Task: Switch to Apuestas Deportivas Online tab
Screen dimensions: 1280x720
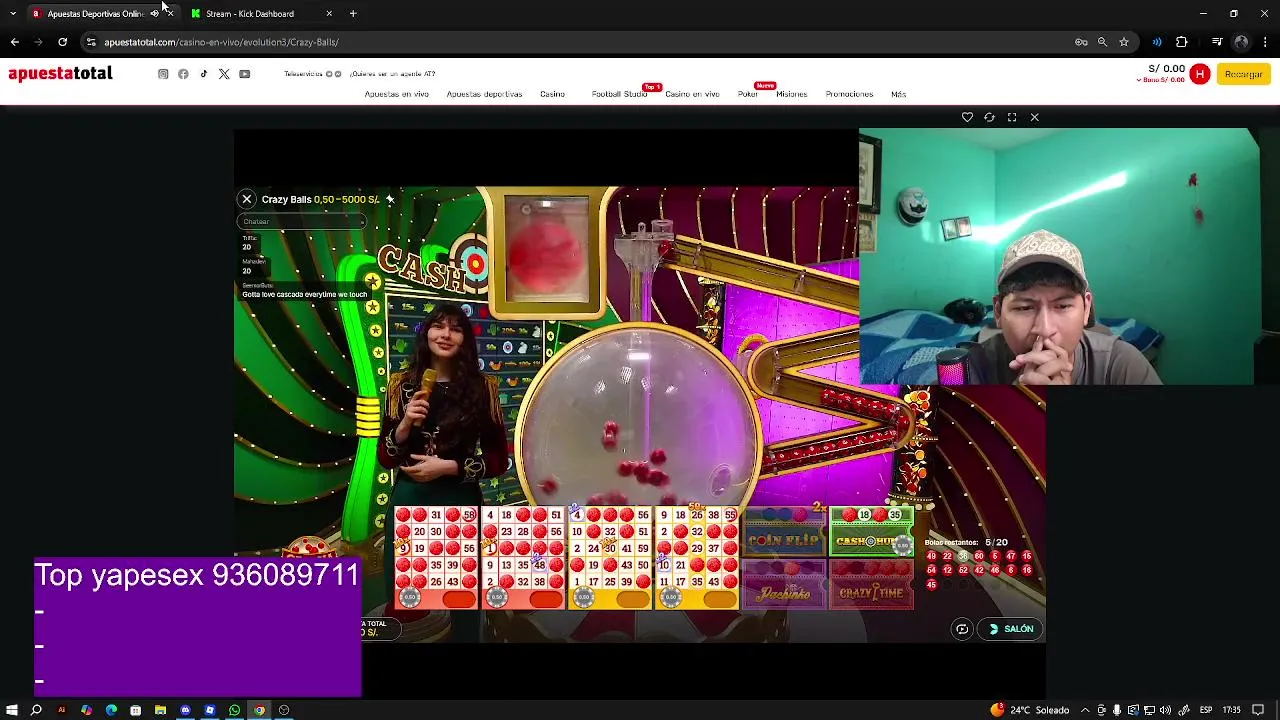Action: pyautogui.click(x=95, y=14)
